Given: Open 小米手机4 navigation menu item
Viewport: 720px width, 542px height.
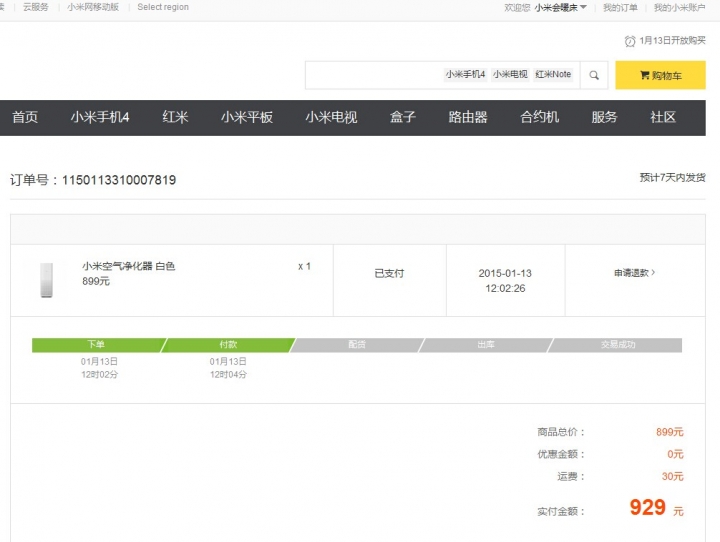Looking at the screenshot, I should [100, 117].
